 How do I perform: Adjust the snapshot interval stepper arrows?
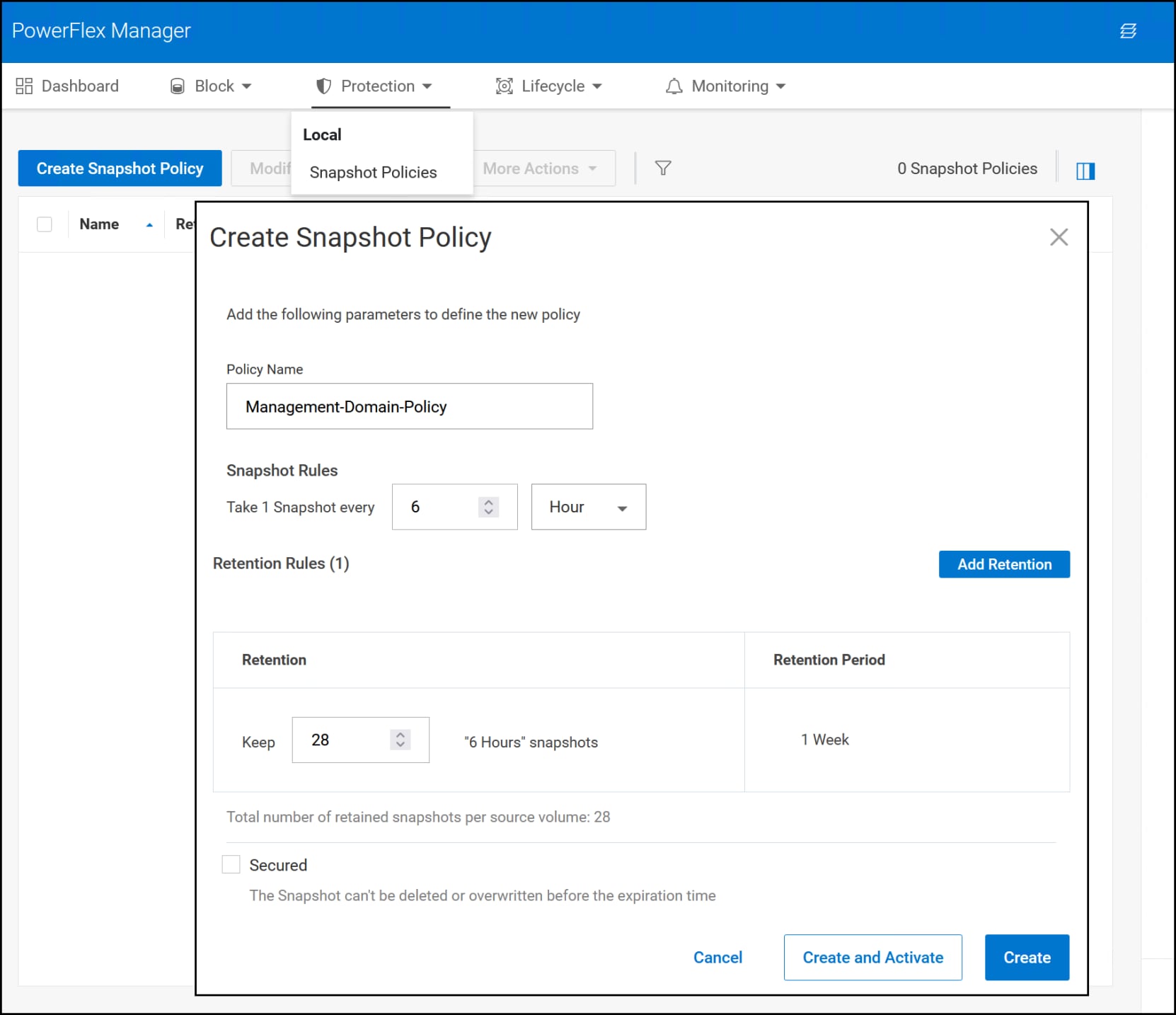pyautogui.click(x=488, y=507)
